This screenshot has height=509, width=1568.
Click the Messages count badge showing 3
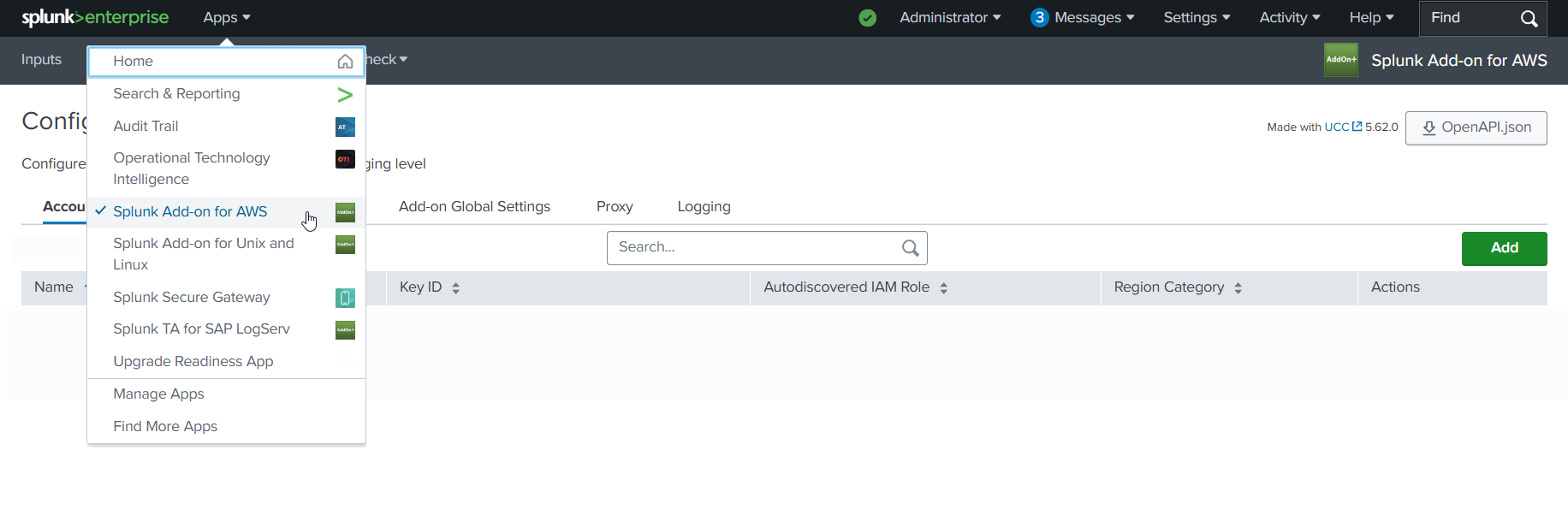tap(1039, 17)
